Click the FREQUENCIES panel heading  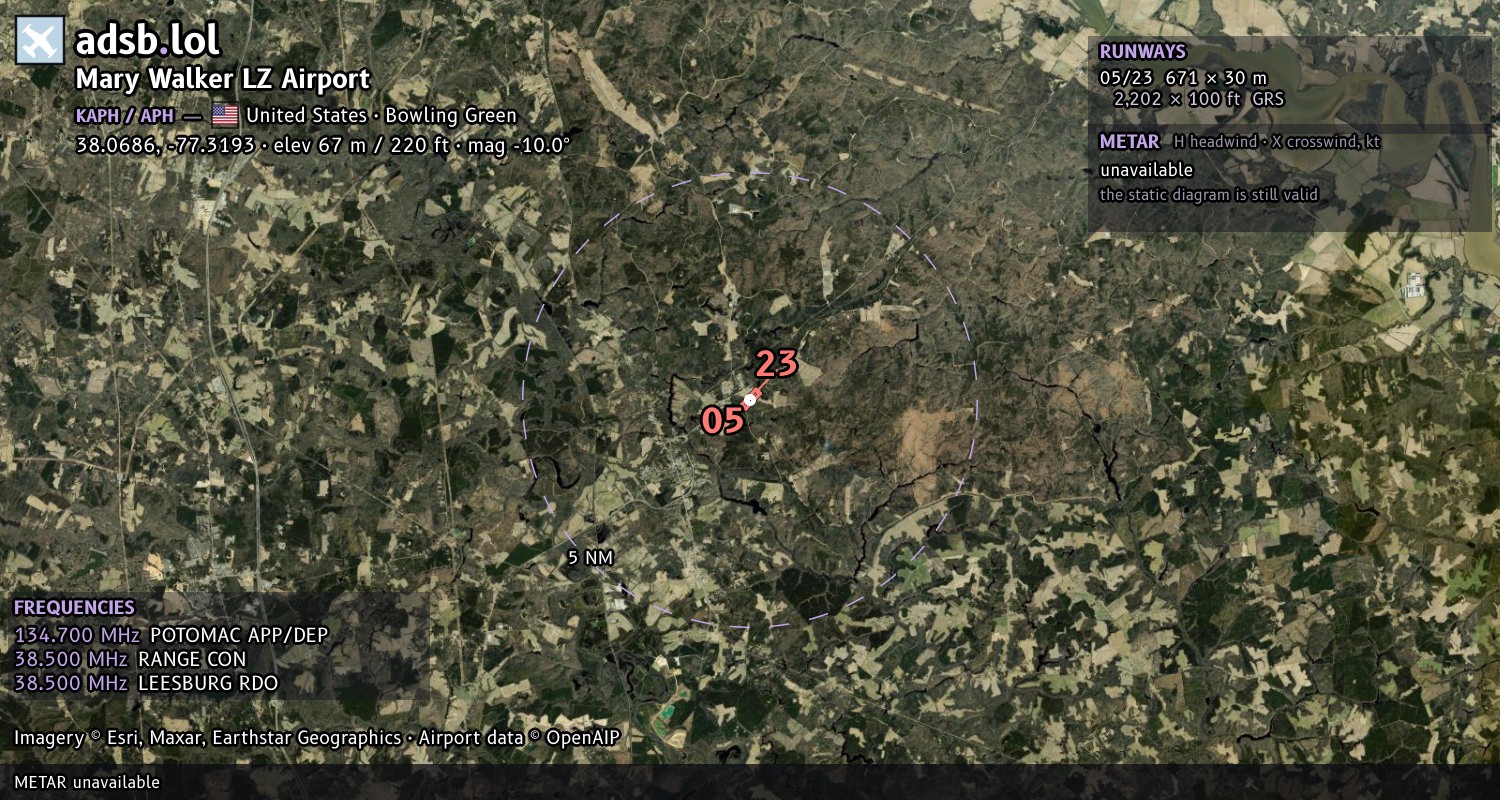click(x=74, y=608)
